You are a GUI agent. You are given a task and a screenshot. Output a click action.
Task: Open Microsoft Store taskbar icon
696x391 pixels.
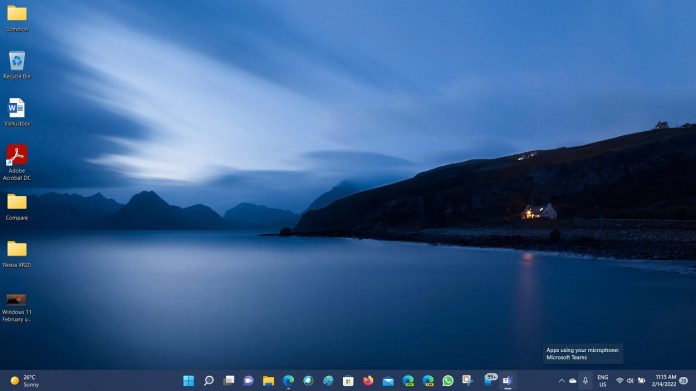348,380
